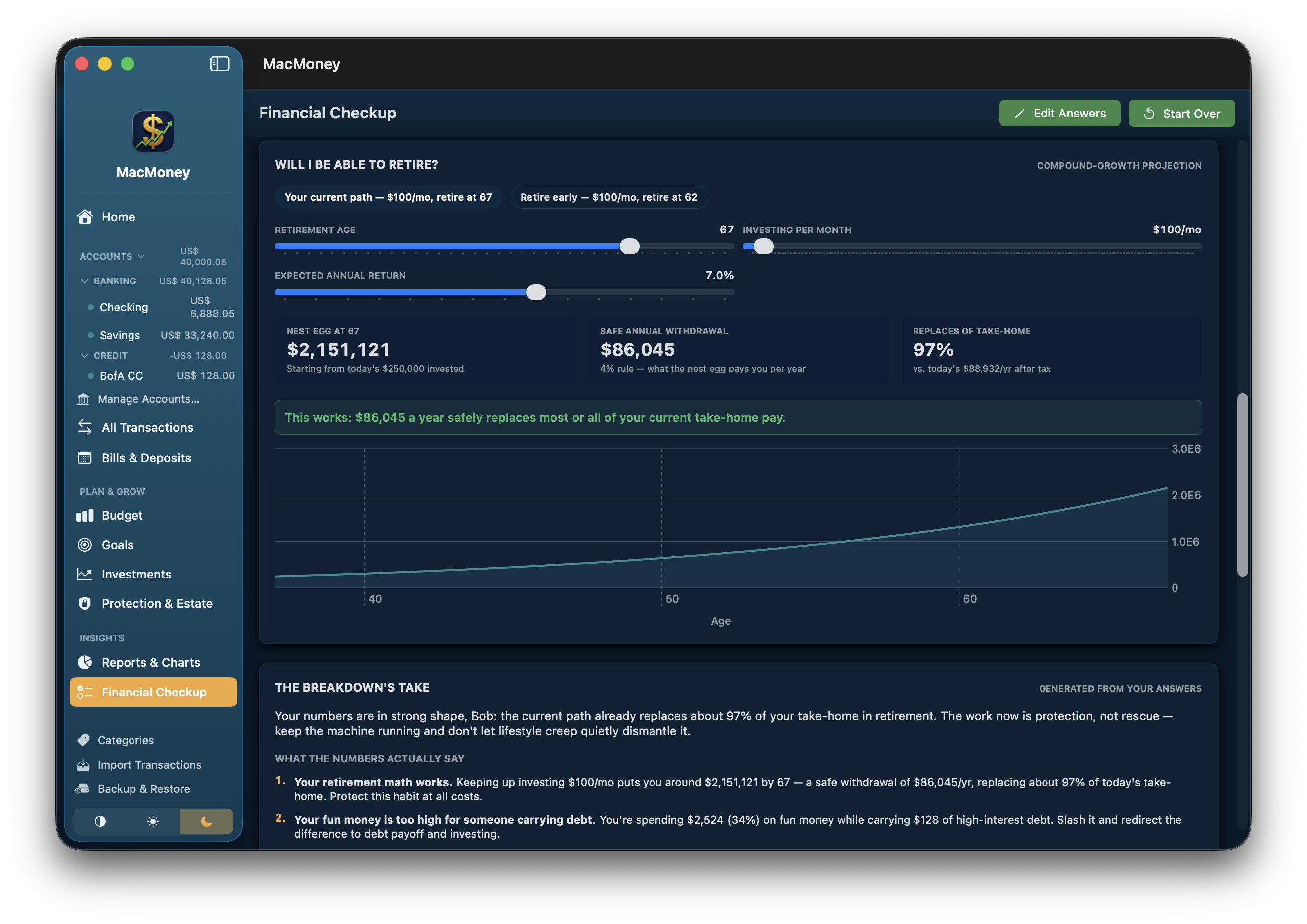Click the Goals target icon

85,545
